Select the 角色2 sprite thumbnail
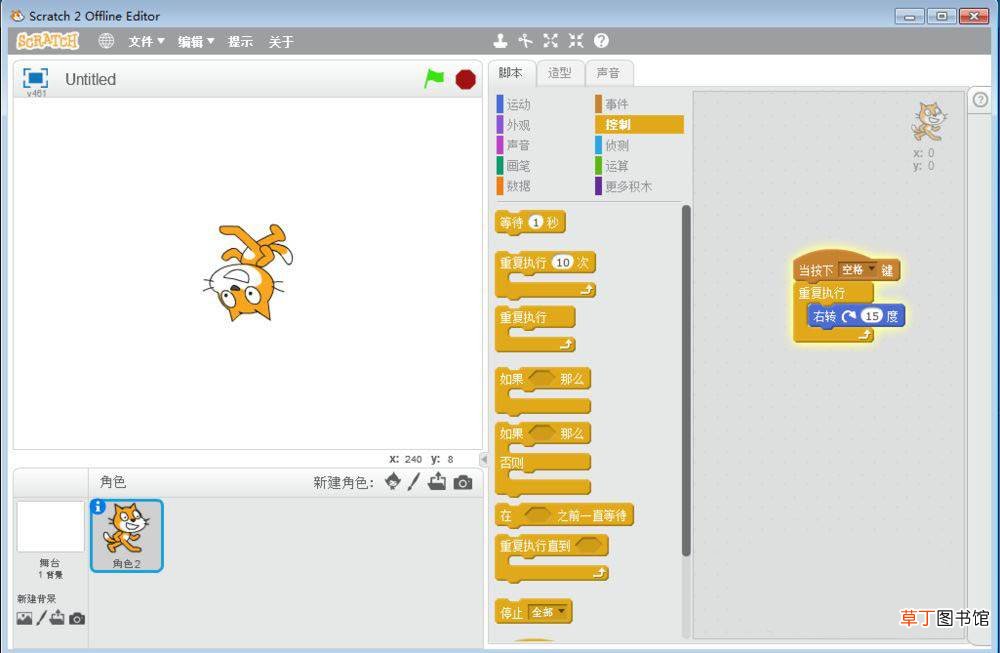 point(127,535)
